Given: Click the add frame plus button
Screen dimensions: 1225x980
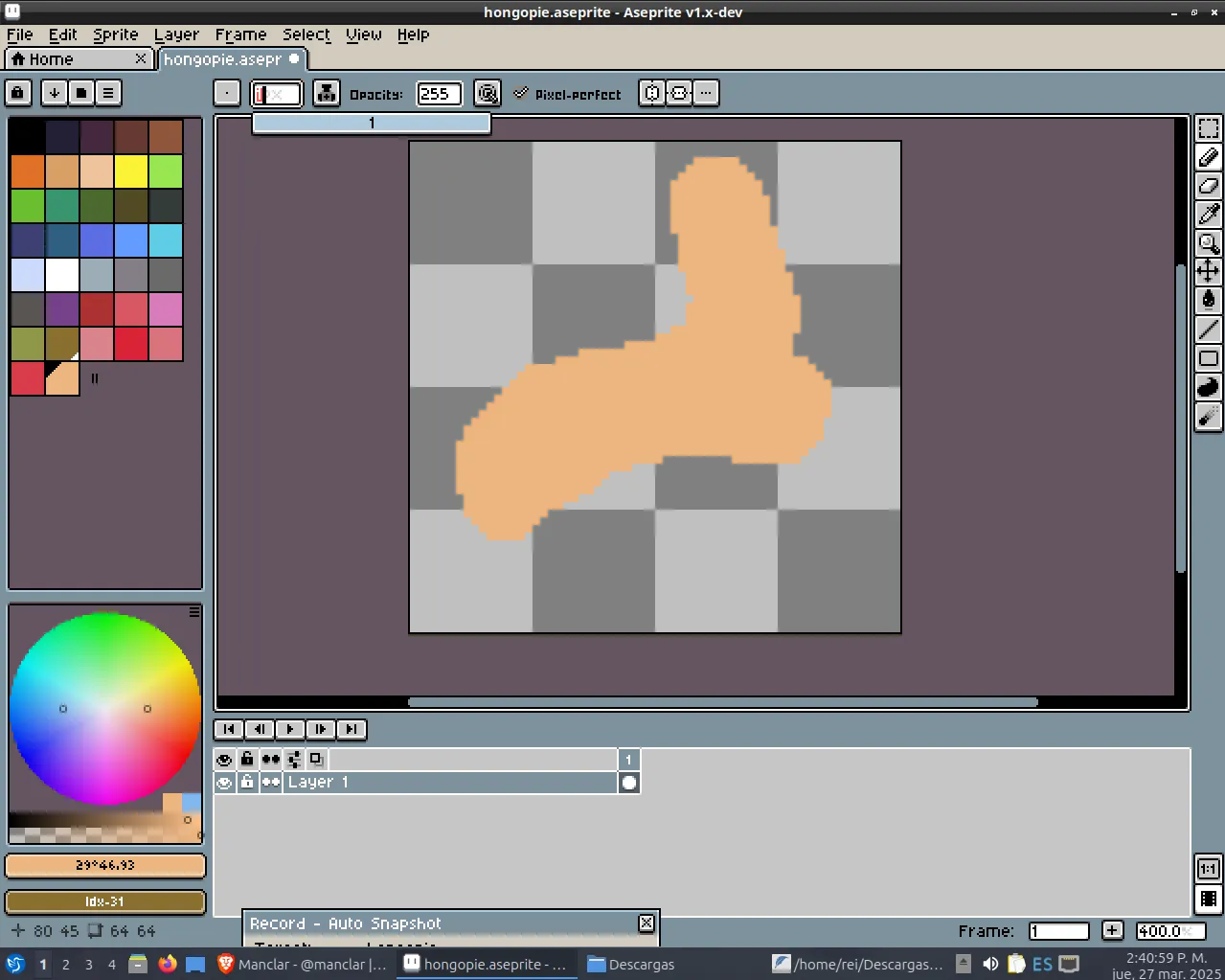Looking at the screenshot, I should point(1112,930).
